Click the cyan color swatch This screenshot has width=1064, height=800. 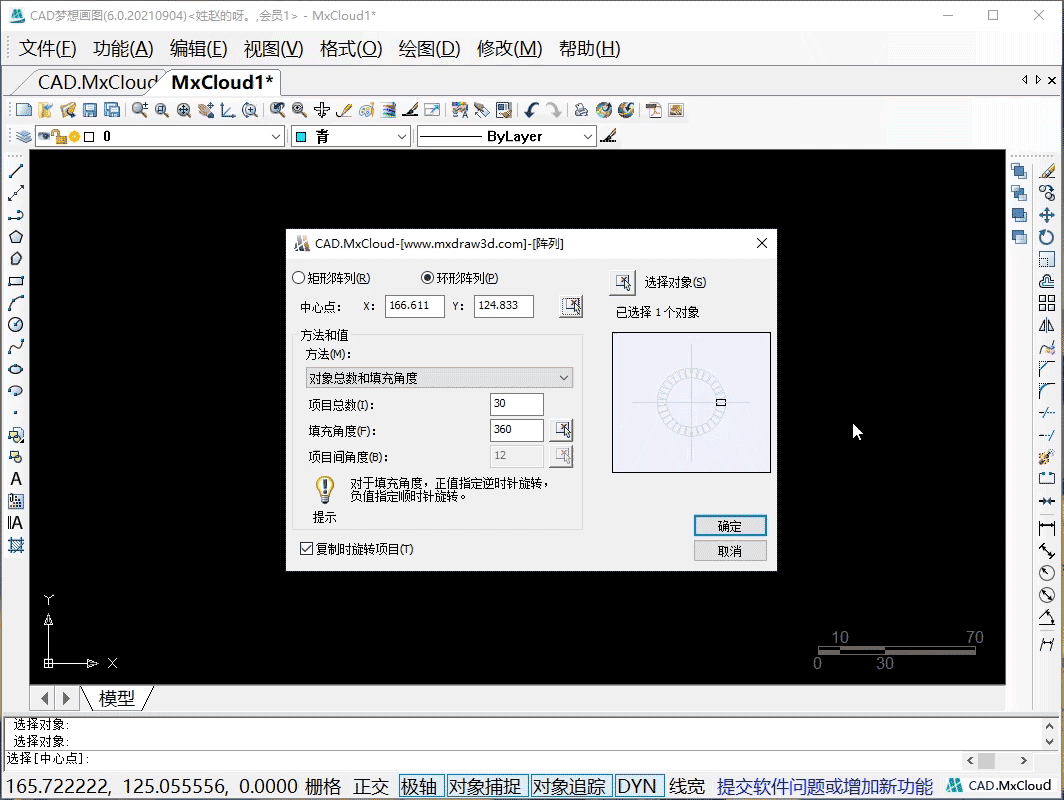click(x=302, y=137)
